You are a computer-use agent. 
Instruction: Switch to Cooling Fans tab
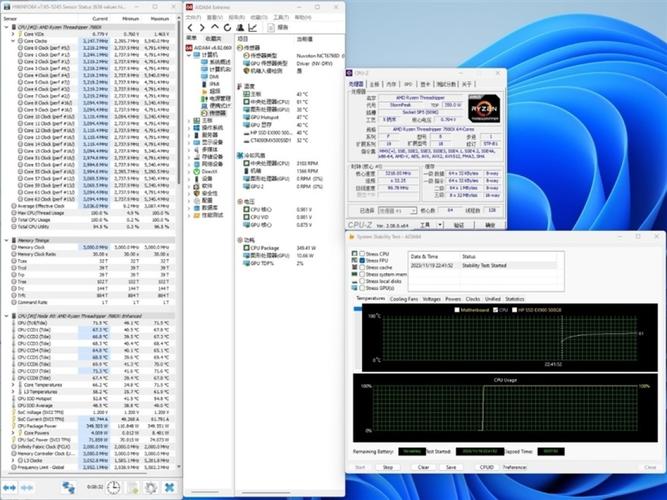coord(404,299)
